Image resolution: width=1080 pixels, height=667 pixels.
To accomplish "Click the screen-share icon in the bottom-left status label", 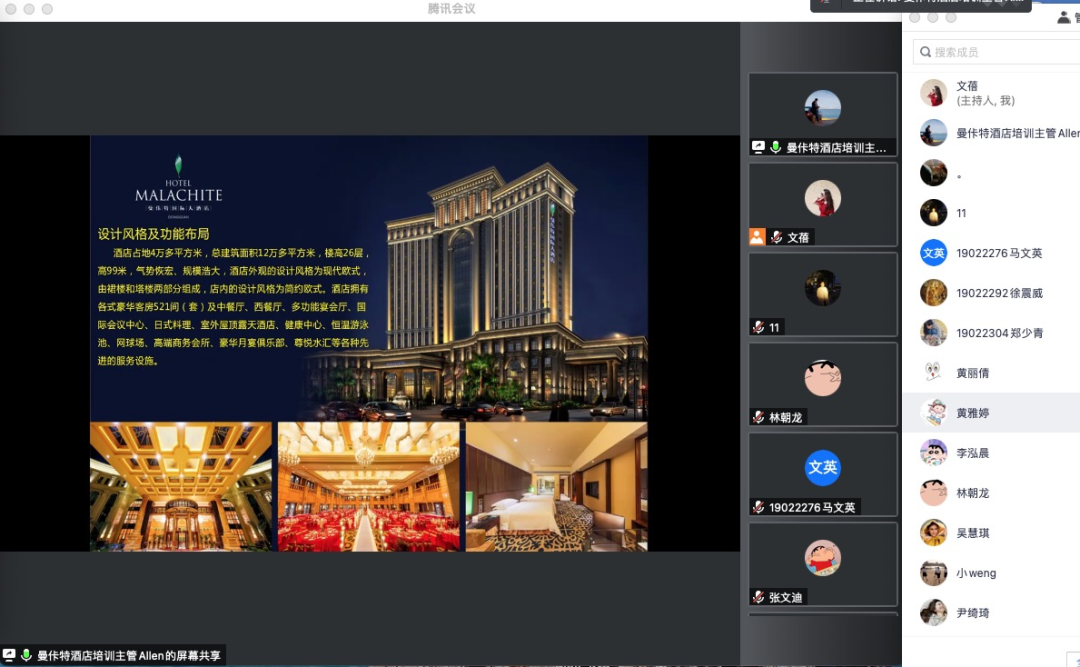I will tap(9, 656).
